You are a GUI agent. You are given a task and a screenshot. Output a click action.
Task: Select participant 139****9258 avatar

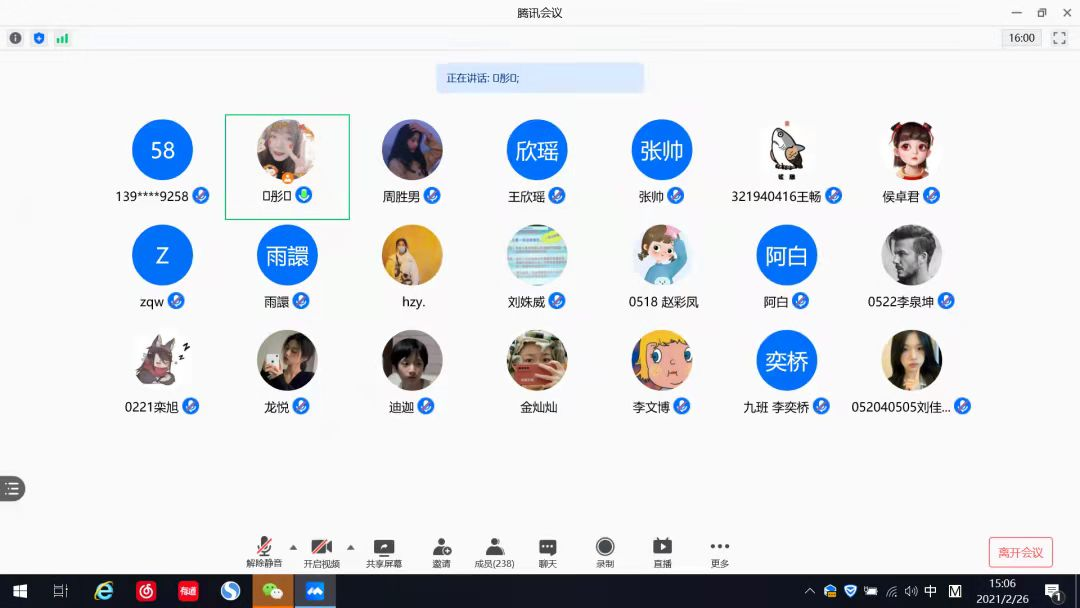163,150
